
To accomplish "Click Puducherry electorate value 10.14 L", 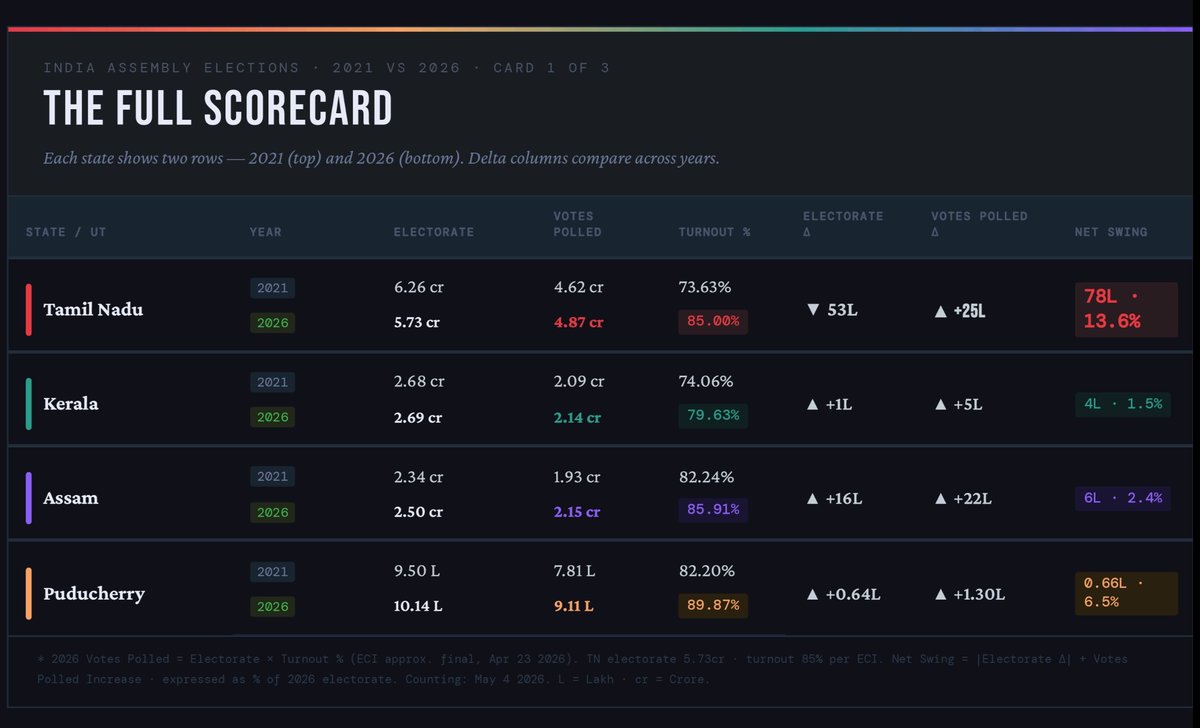I will 420,606.
